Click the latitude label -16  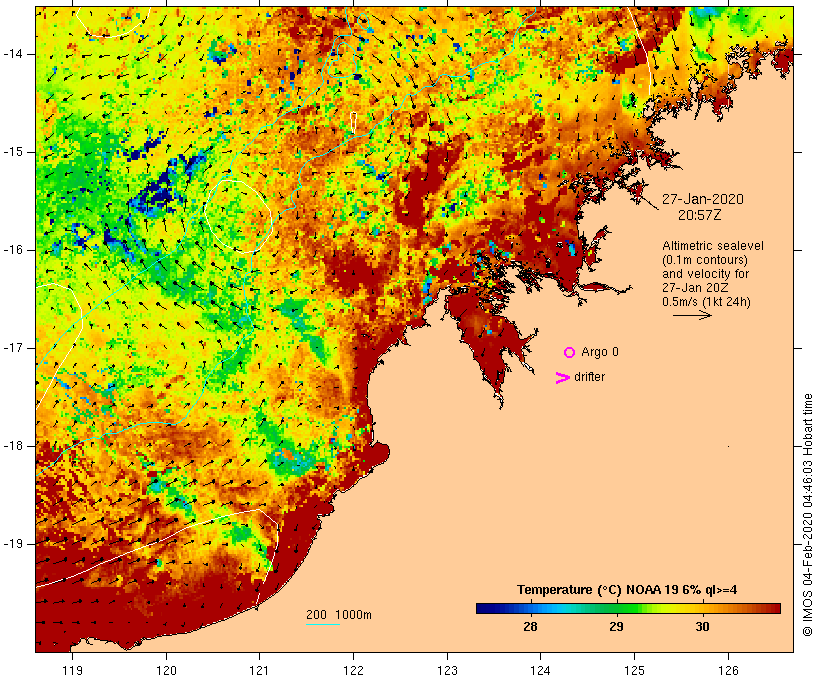point(12,250)
